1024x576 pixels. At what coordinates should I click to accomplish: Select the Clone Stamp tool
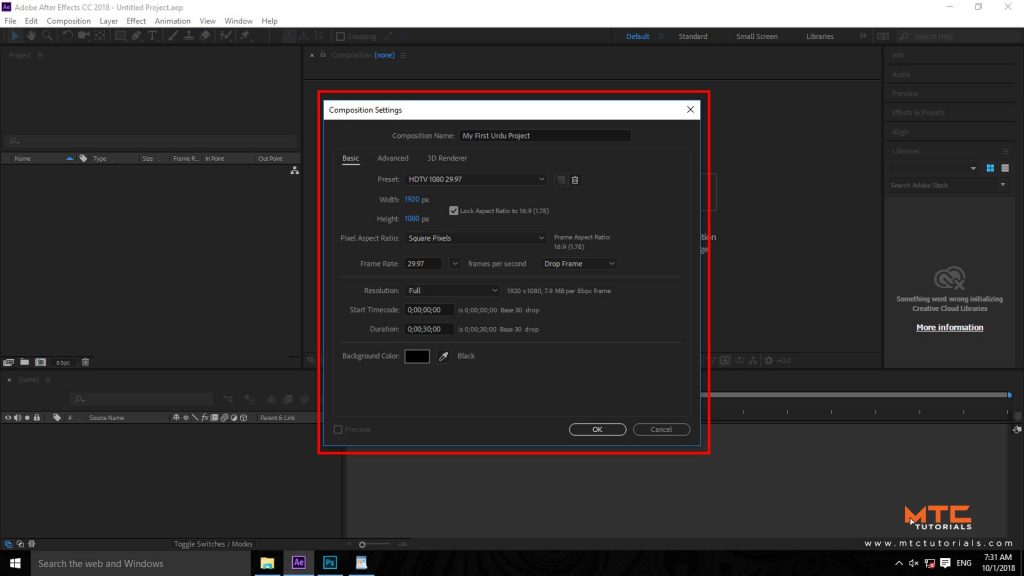pyautogui.click(x=189, y=36)
